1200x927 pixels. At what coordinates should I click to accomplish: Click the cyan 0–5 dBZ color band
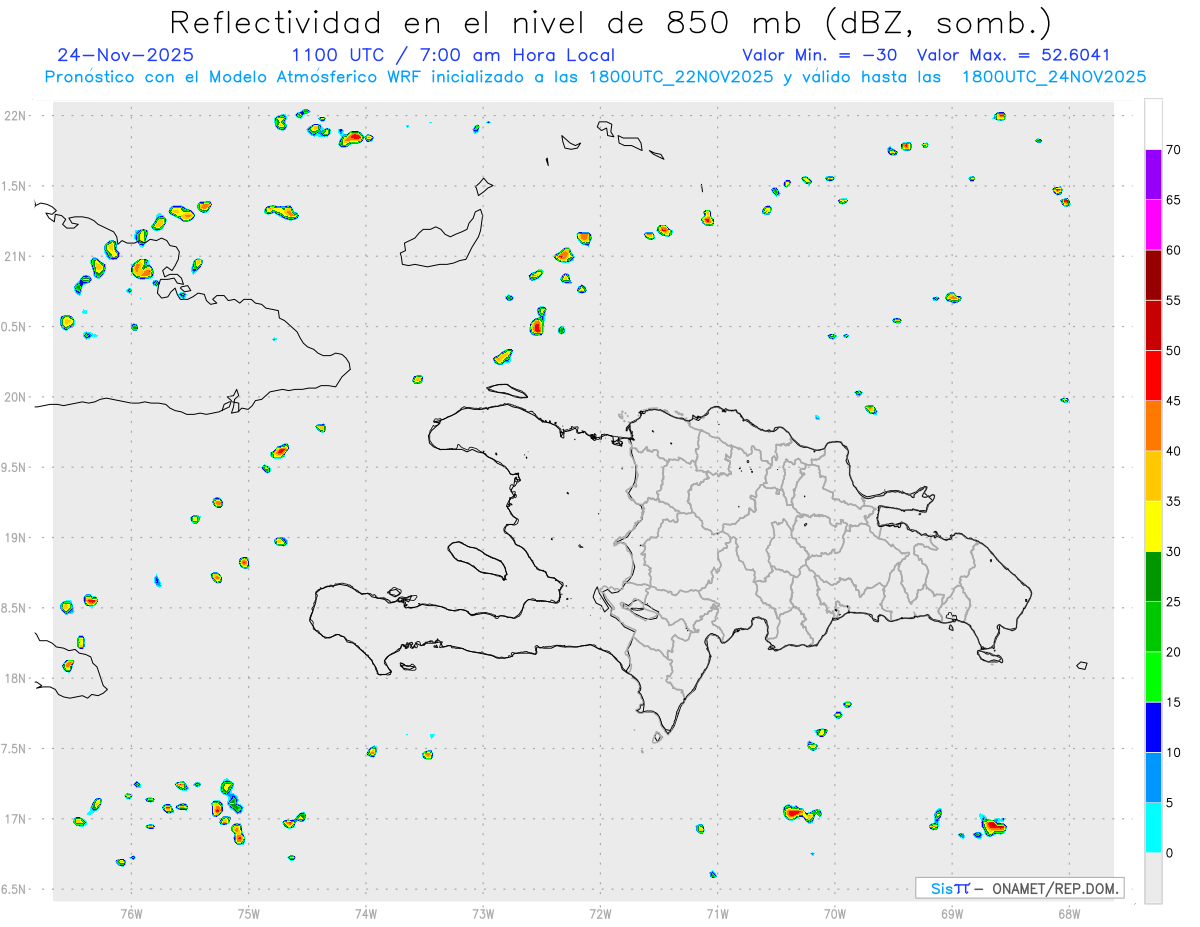click(x=1153, y=828)
